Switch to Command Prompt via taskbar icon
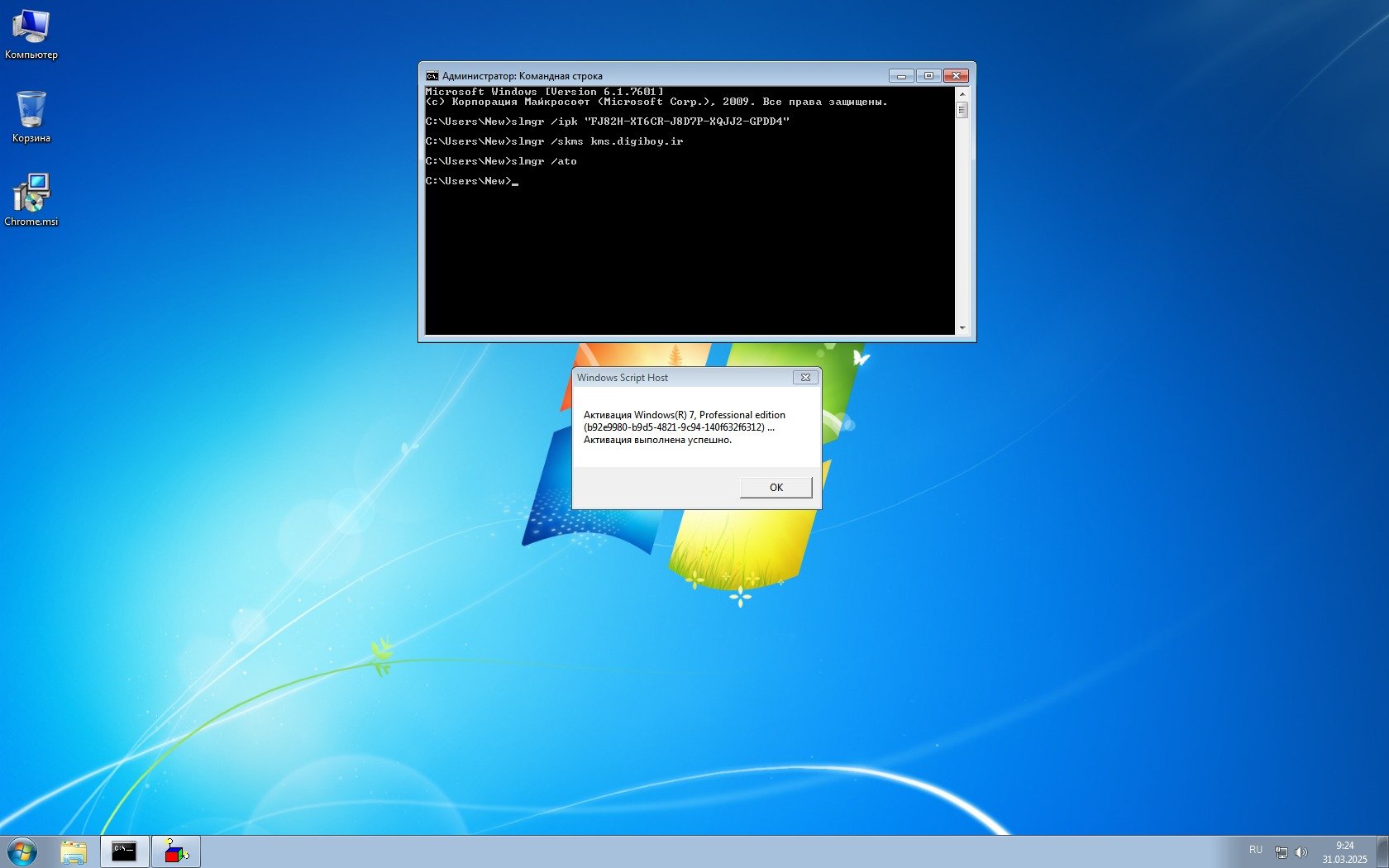The height and width of the screenshot is (868, 1389). pos(125,851)
